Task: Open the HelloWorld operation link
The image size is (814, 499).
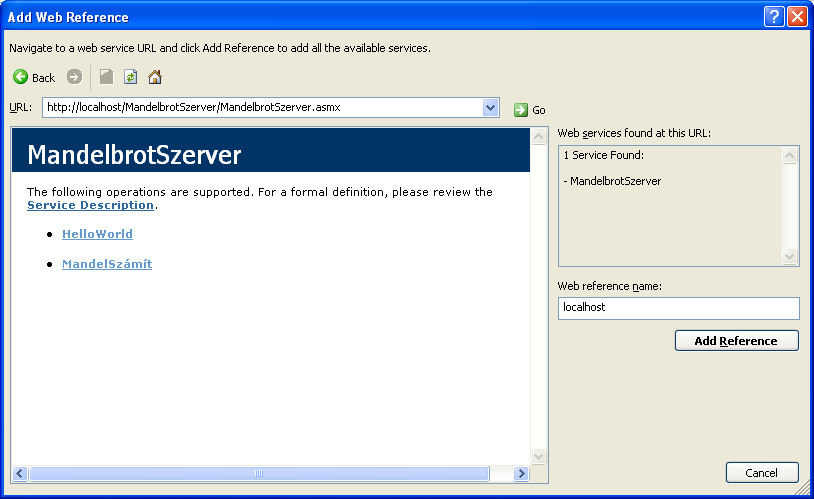Action: 97,234
